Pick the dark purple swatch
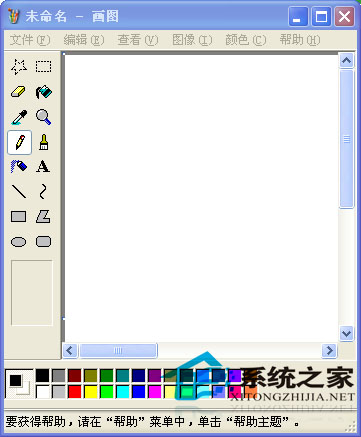Image resolution: width=361 pixels, height=437 pixels. 155,376
